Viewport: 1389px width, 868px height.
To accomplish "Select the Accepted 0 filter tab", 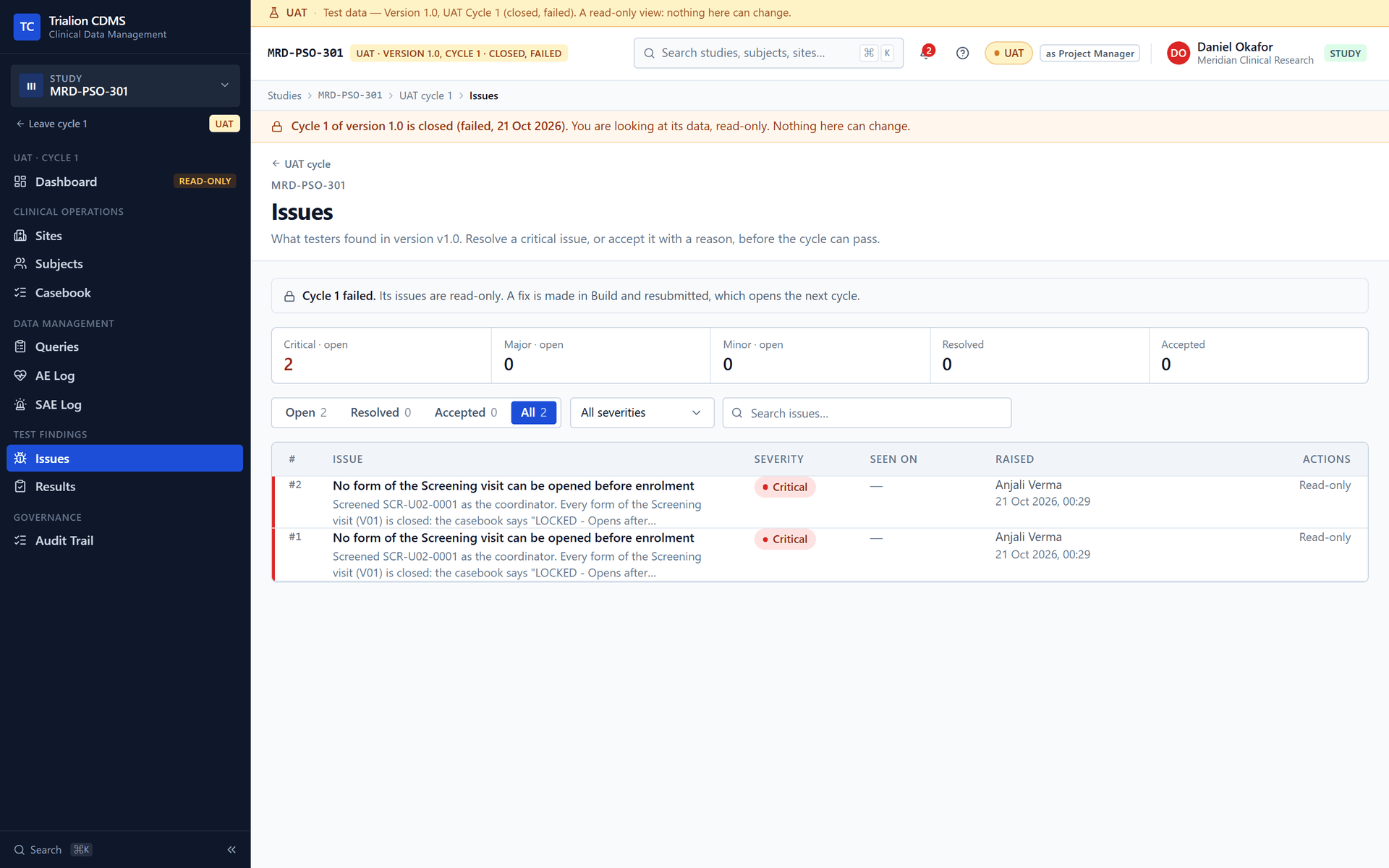I will (466, 412).
